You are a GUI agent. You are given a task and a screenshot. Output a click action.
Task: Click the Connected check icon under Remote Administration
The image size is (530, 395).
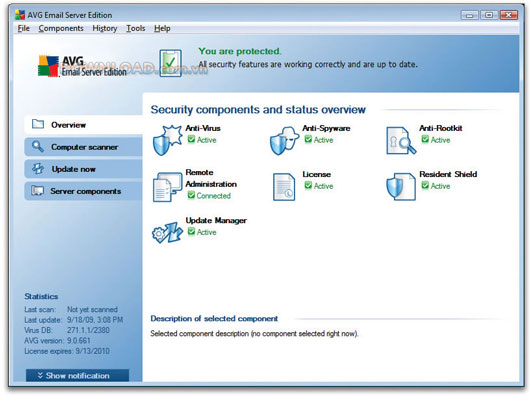[x=191, y=195]
